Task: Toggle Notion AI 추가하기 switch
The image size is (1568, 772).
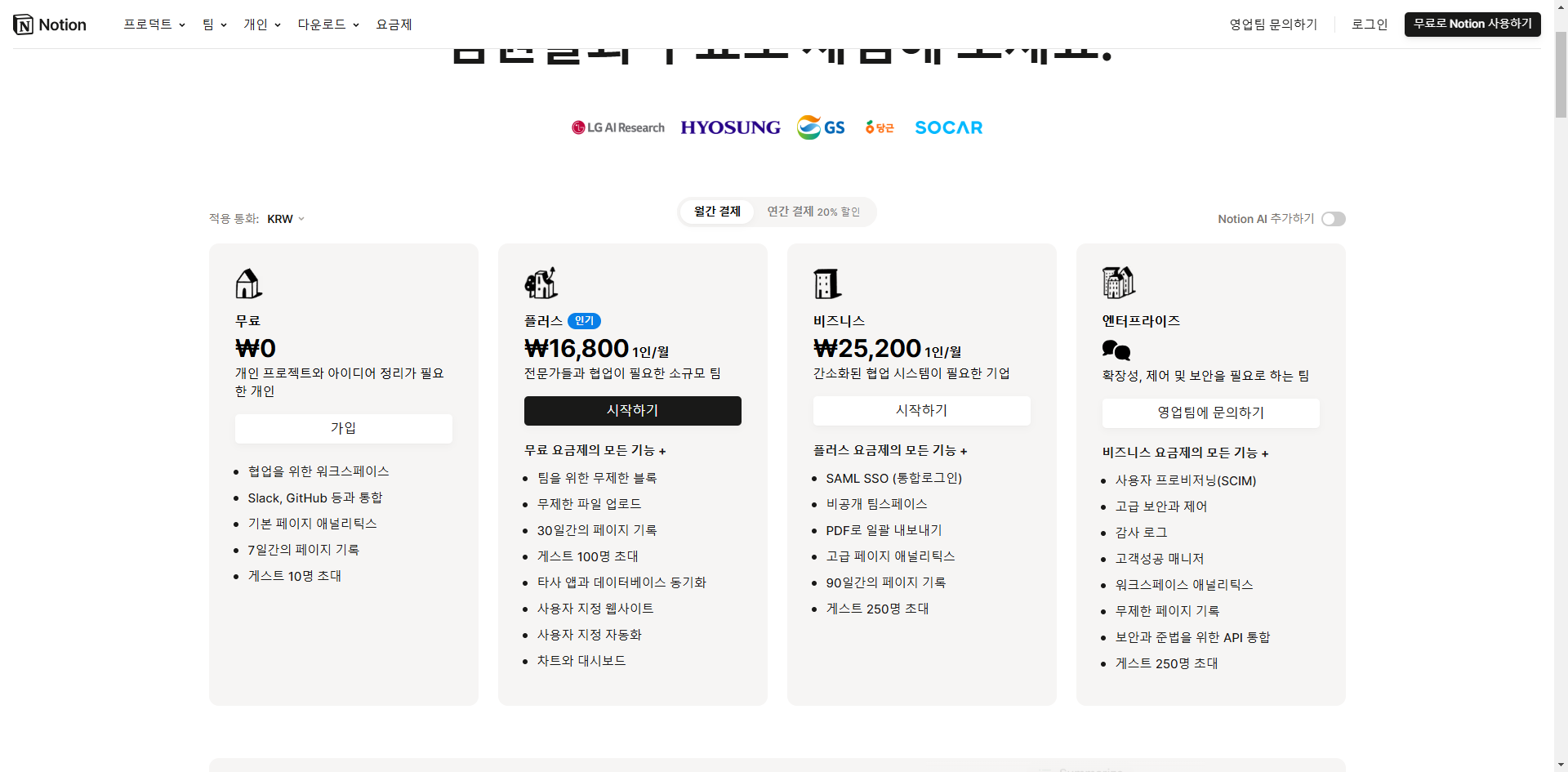Action: (1334, 219)
